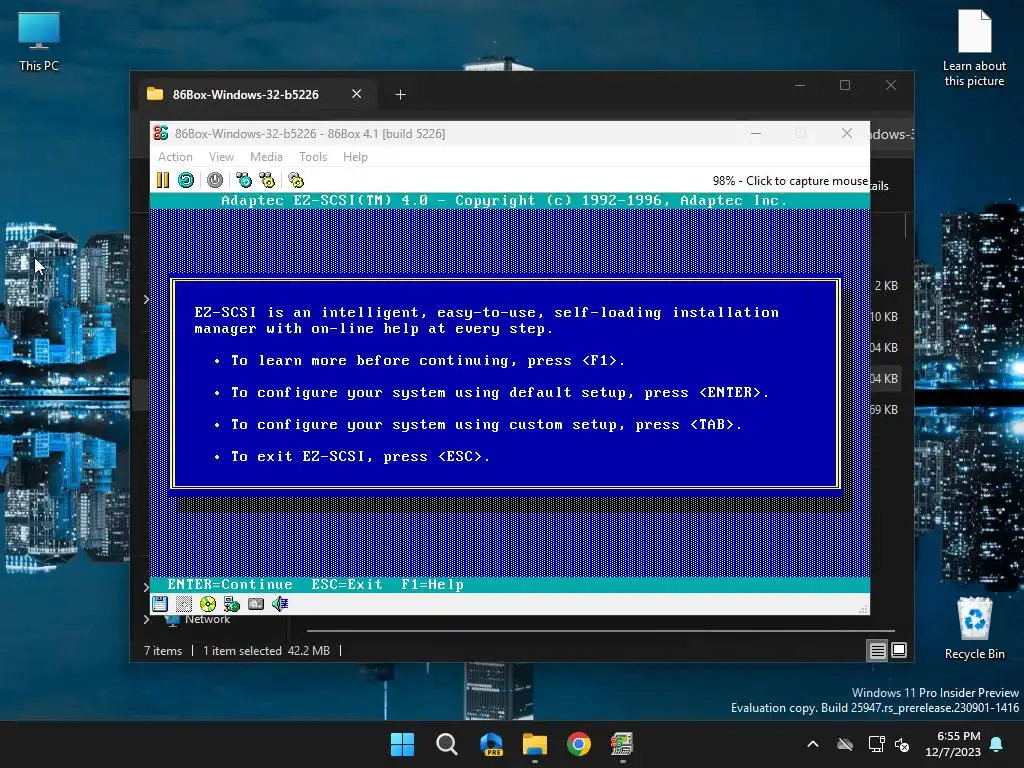The height and width of the screenshot is (768, 1024).
Task: Click the OneDrive cloud tray icon
Action: [845, 744]
